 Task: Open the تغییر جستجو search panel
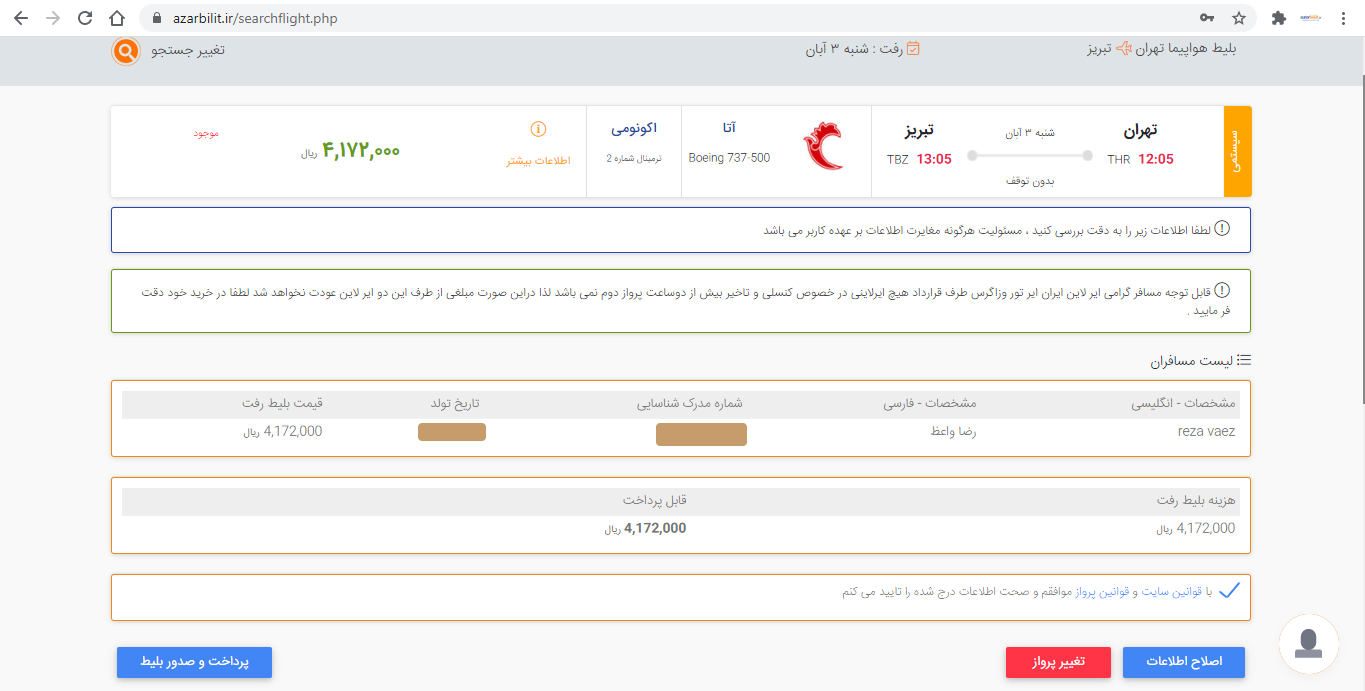pyautogui.click(x=188, y=51)
